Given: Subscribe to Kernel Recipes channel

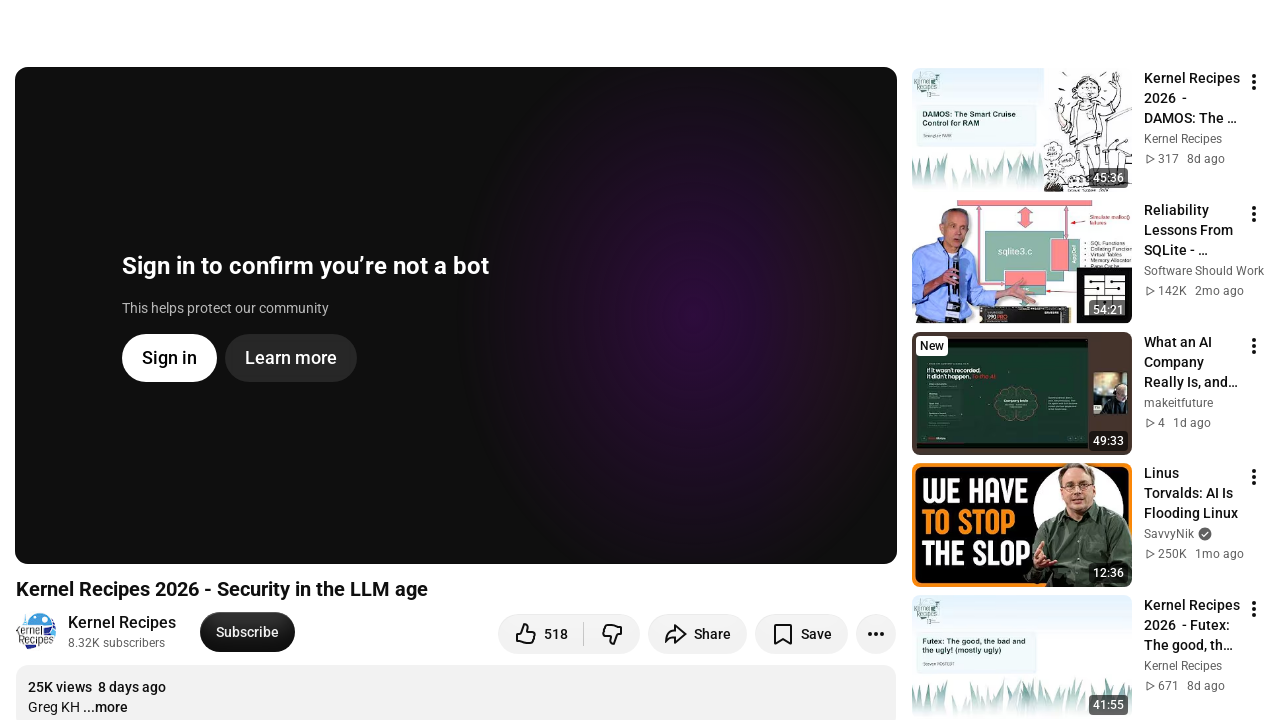Looking at the screenshot, I should (x=247, y=632).
